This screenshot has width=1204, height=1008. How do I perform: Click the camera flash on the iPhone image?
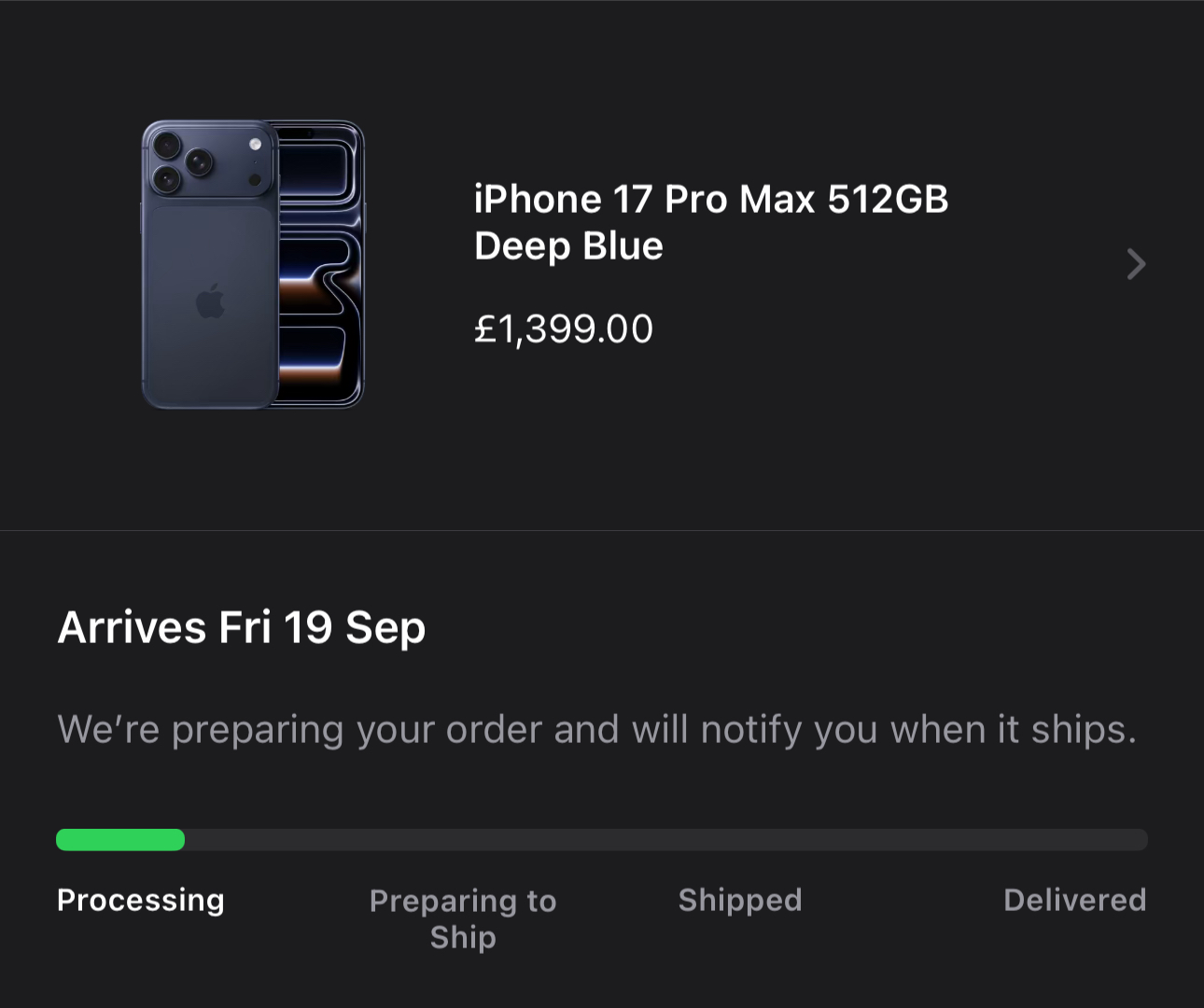tap(255, 144)
